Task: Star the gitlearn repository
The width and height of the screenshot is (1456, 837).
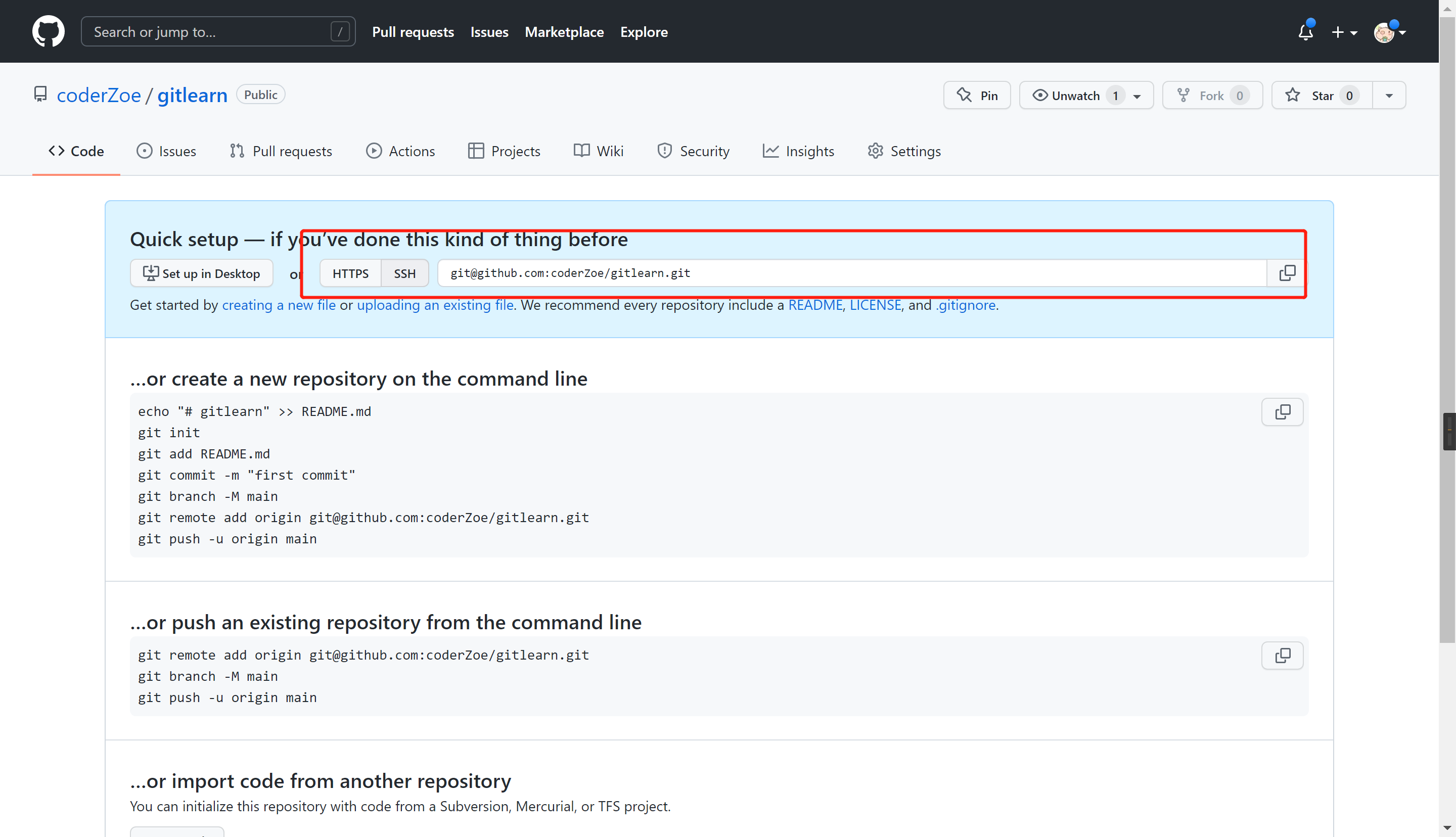Action: tap(1321, 96)
